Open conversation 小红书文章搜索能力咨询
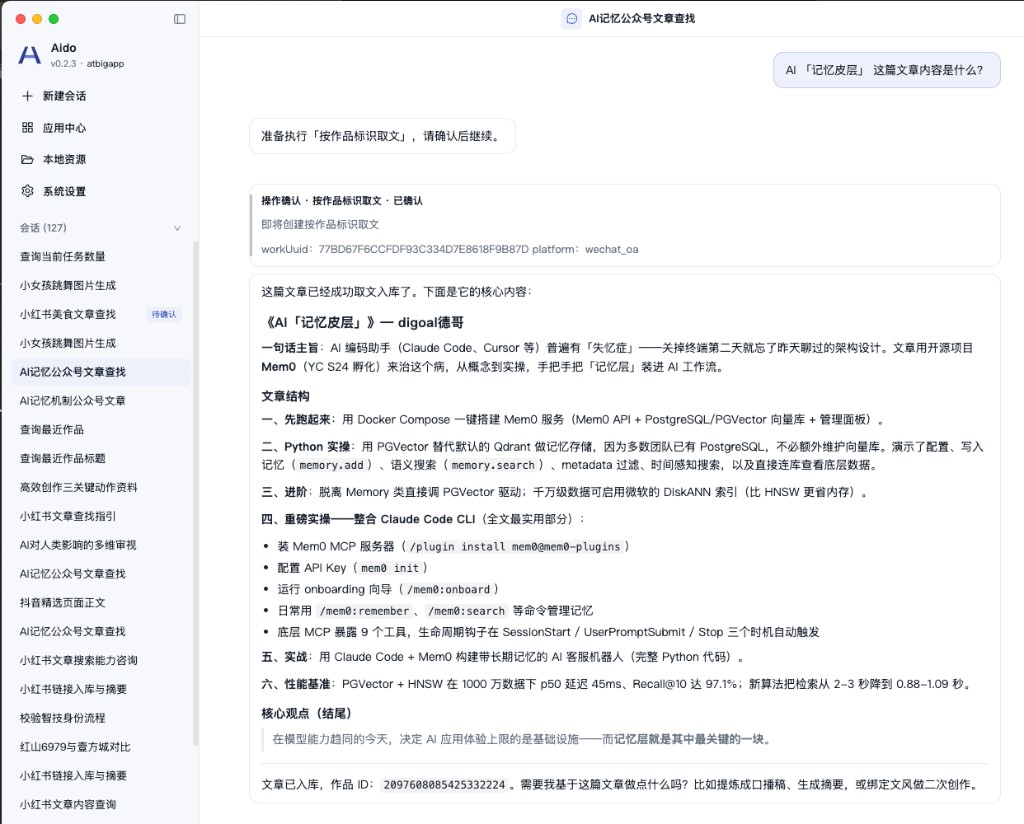This screenshot has height=824, width=1024. pos(101,660)
